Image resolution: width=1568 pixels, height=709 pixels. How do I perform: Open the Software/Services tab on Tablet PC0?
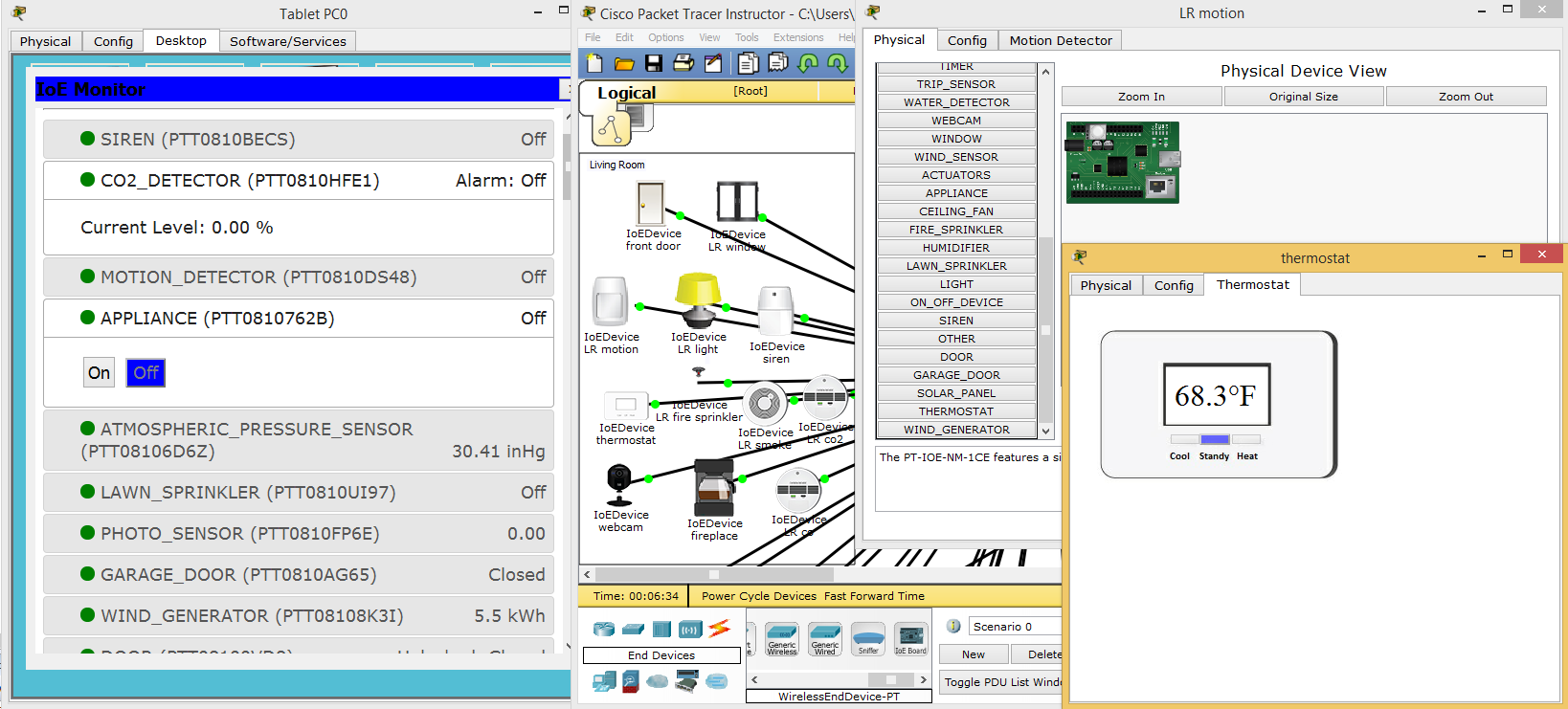pyautogui.click(x=288, y=41)
